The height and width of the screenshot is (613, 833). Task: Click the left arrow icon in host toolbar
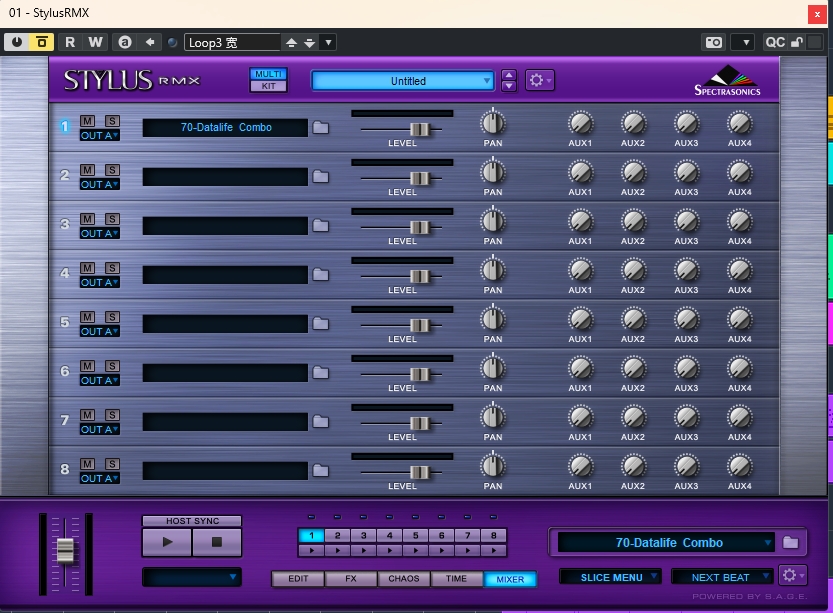pyautogui.click(x=150, y=42)
